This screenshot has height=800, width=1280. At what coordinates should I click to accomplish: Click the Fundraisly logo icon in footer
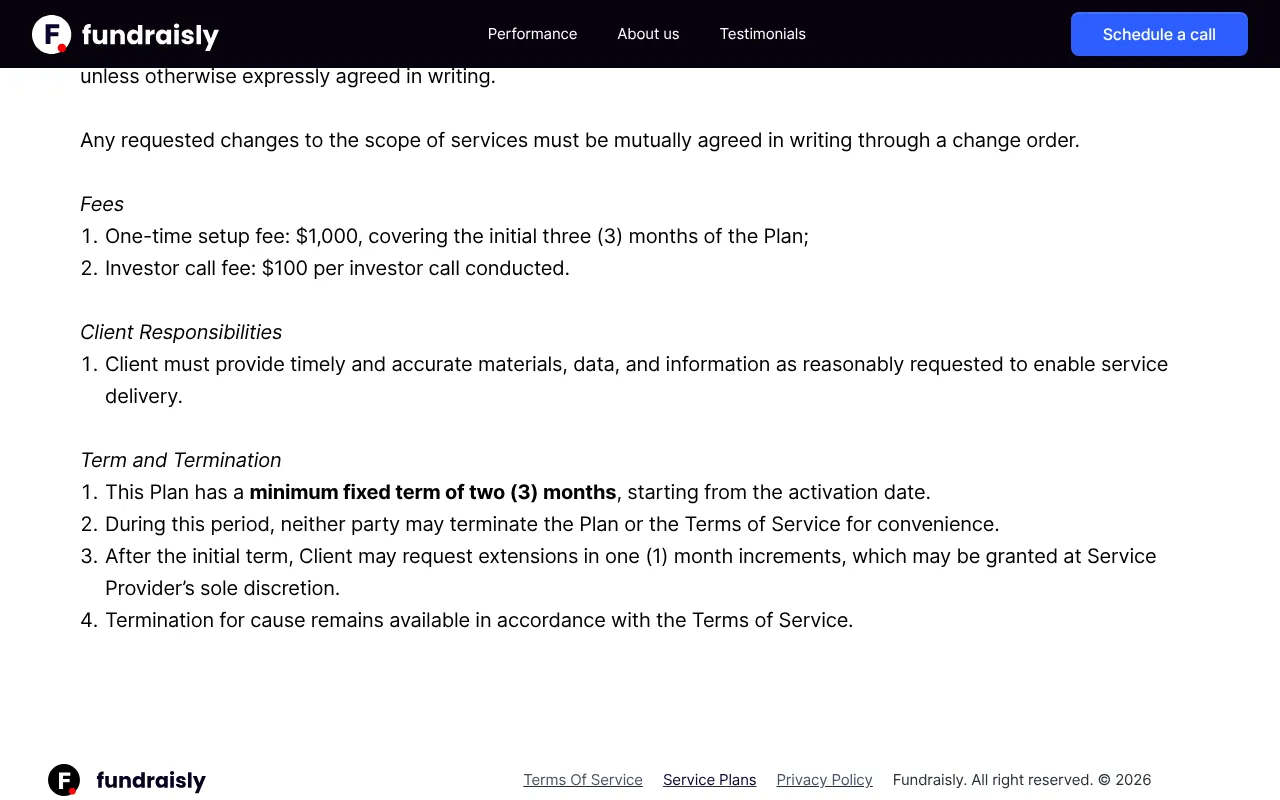[x=64, y=780]
